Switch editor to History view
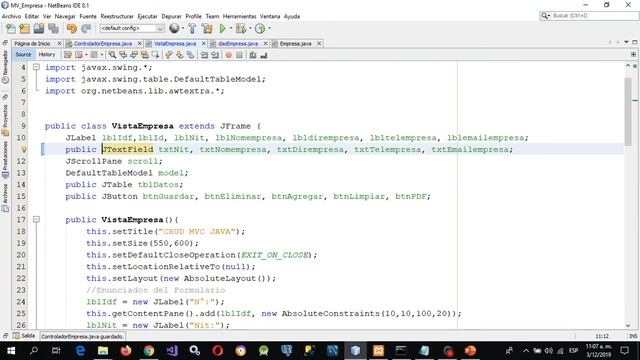This screenshot has width=640, height=360. [x=47, y=54]
